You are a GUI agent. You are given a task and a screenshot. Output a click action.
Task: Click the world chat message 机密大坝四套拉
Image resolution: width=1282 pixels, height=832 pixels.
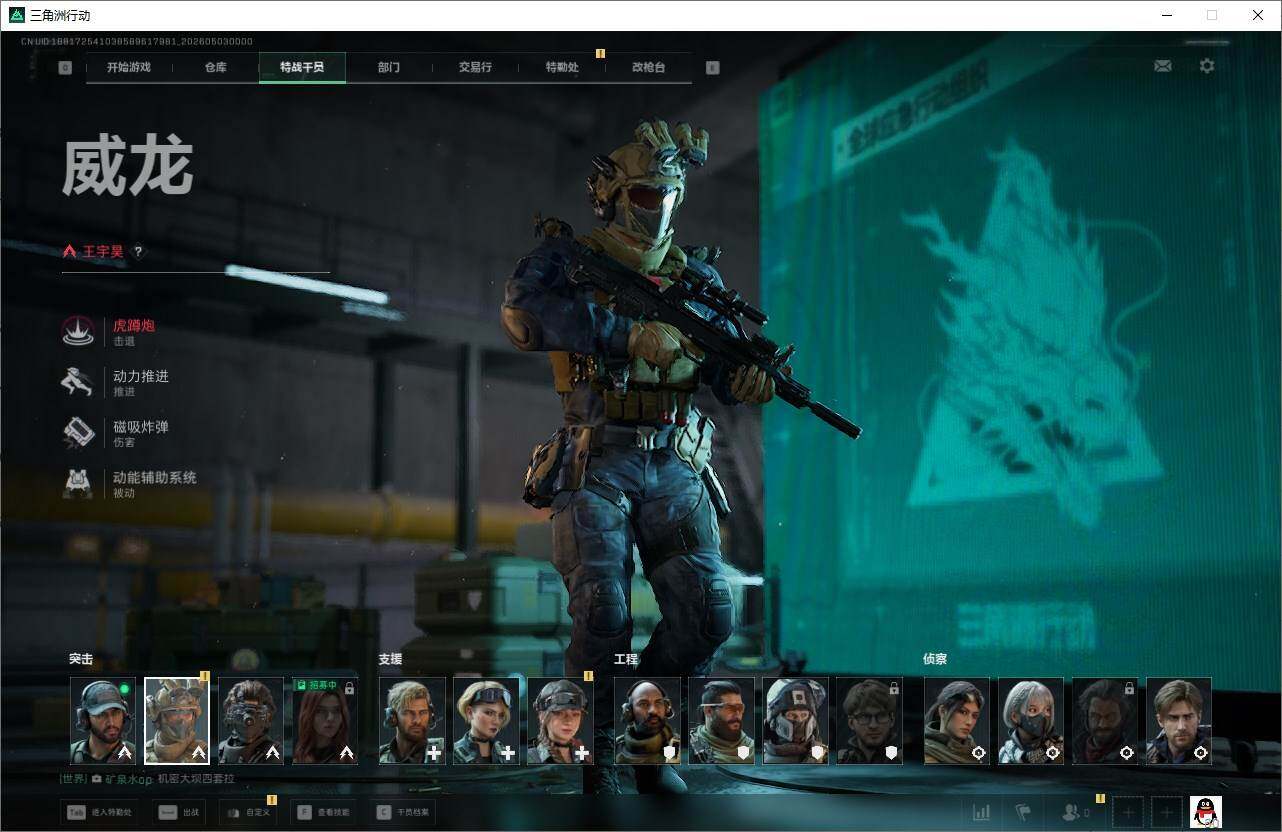pyautogui.click(x=195, y=779)
